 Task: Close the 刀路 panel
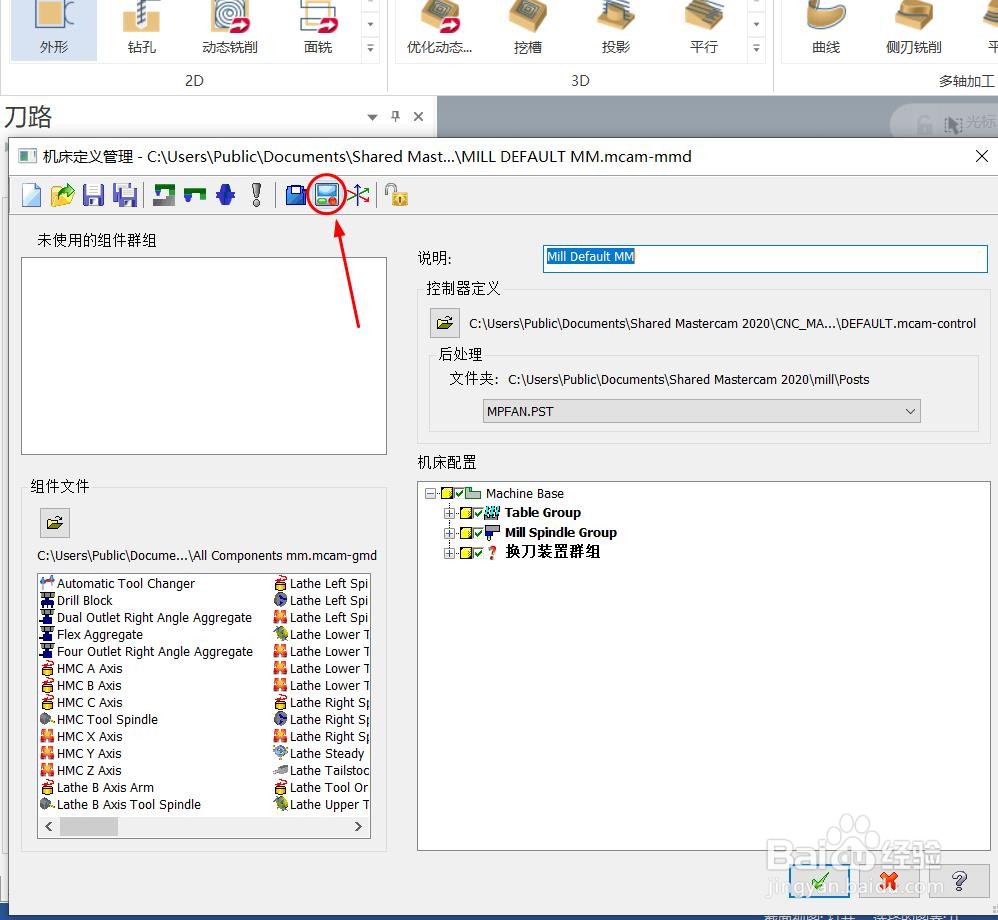point(418,117)
